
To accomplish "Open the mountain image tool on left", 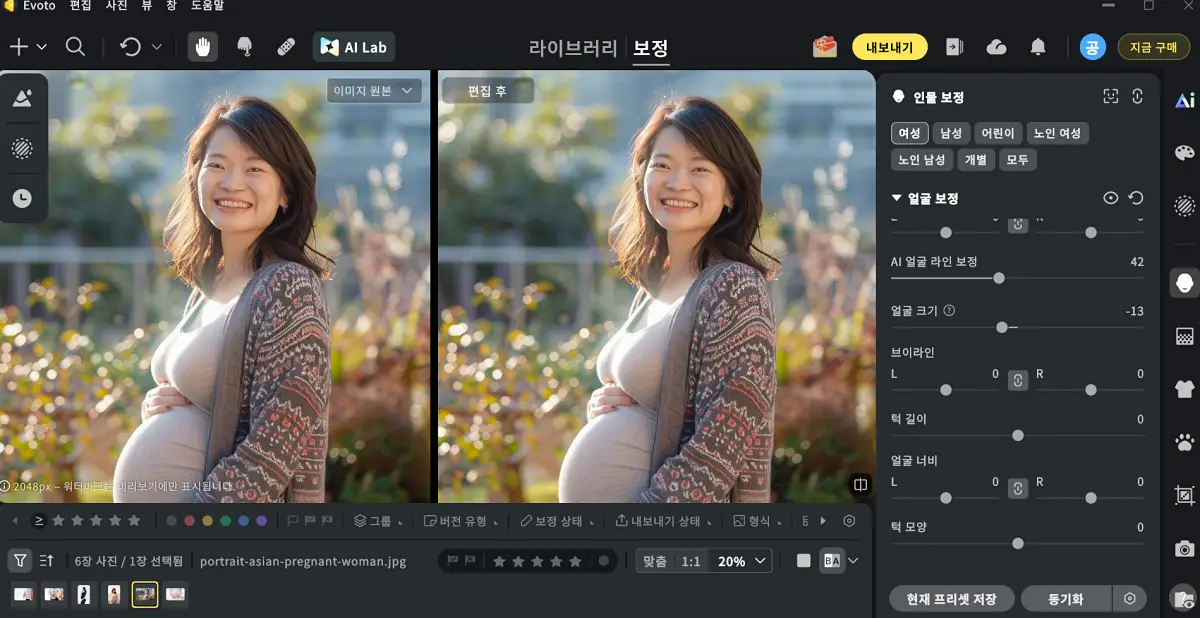I will pos(22,98).
